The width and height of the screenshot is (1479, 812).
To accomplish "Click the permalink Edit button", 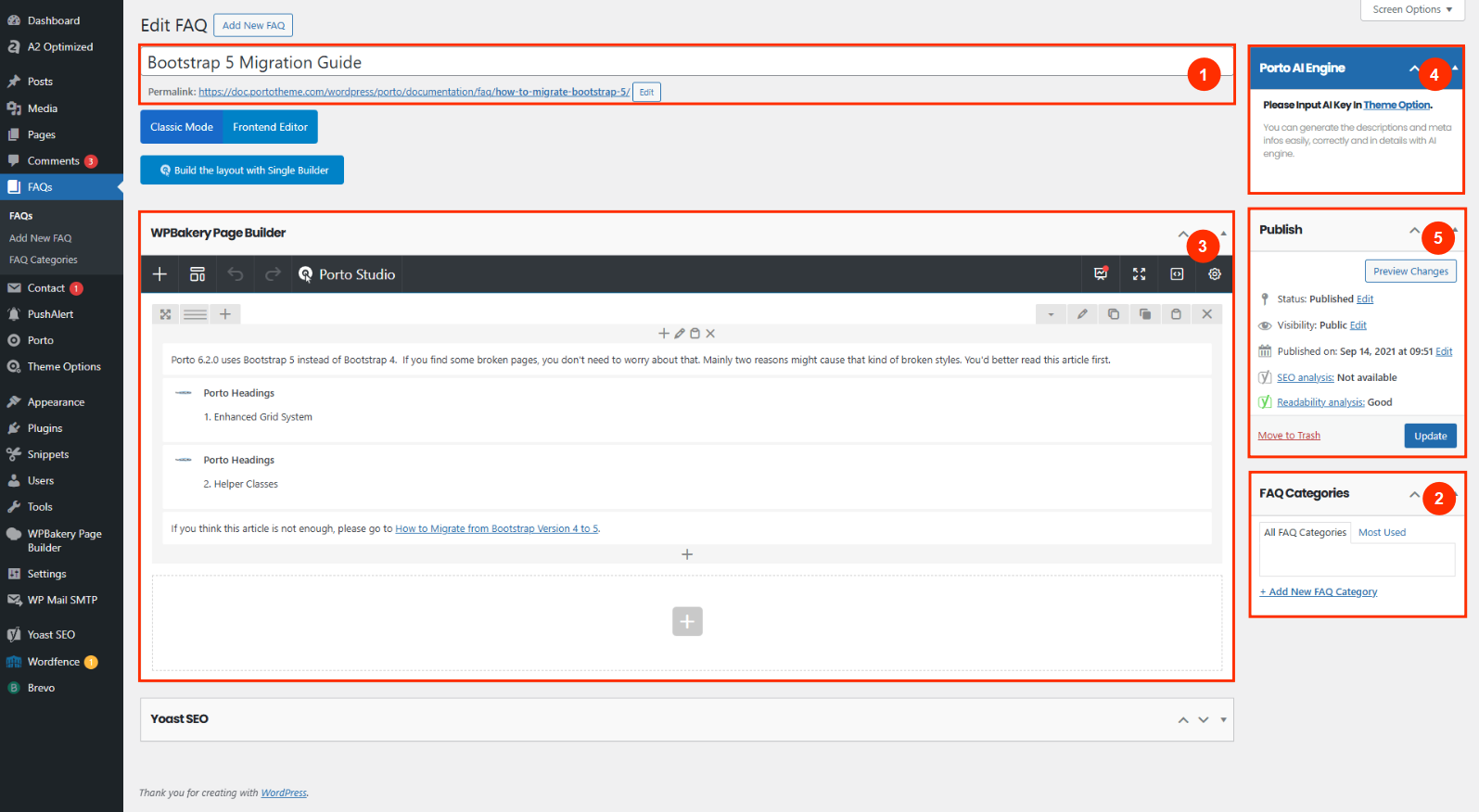I will (x=646, y=92).
